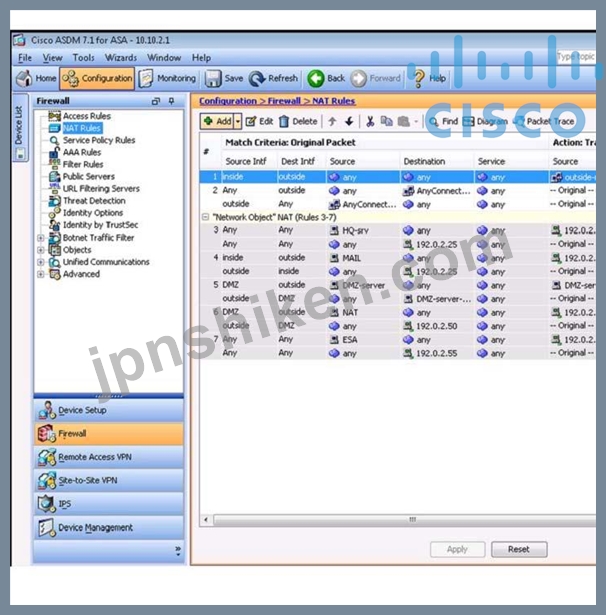The width and height of the screenshot is (606, 615).
Task: Open Site-to-Site VPN pane
Action: [x=109, y=480]
